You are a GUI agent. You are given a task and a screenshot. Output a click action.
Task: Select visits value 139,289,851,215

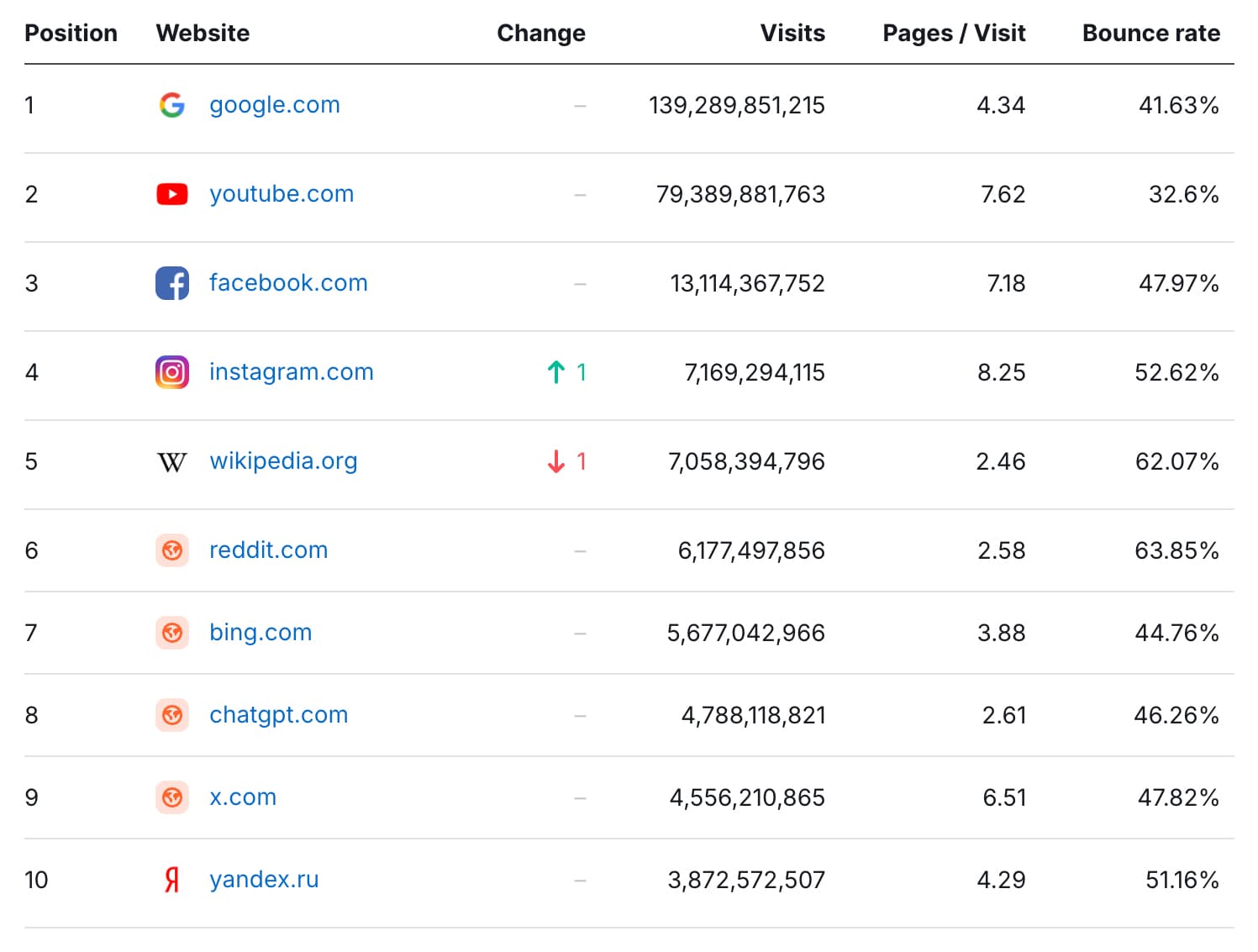click(737, 105)
